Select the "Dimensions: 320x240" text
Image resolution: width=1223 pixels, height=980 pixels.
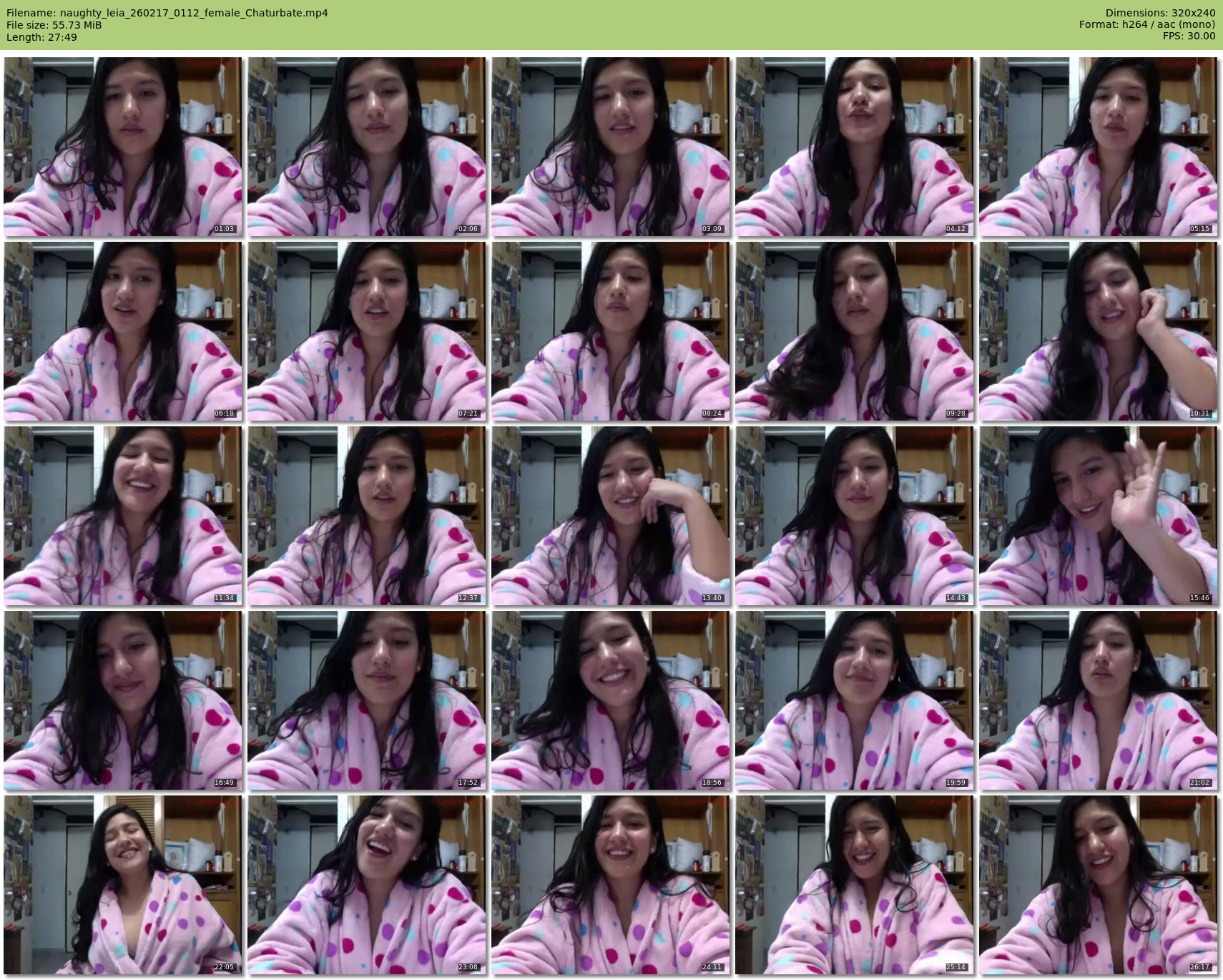1160,13
